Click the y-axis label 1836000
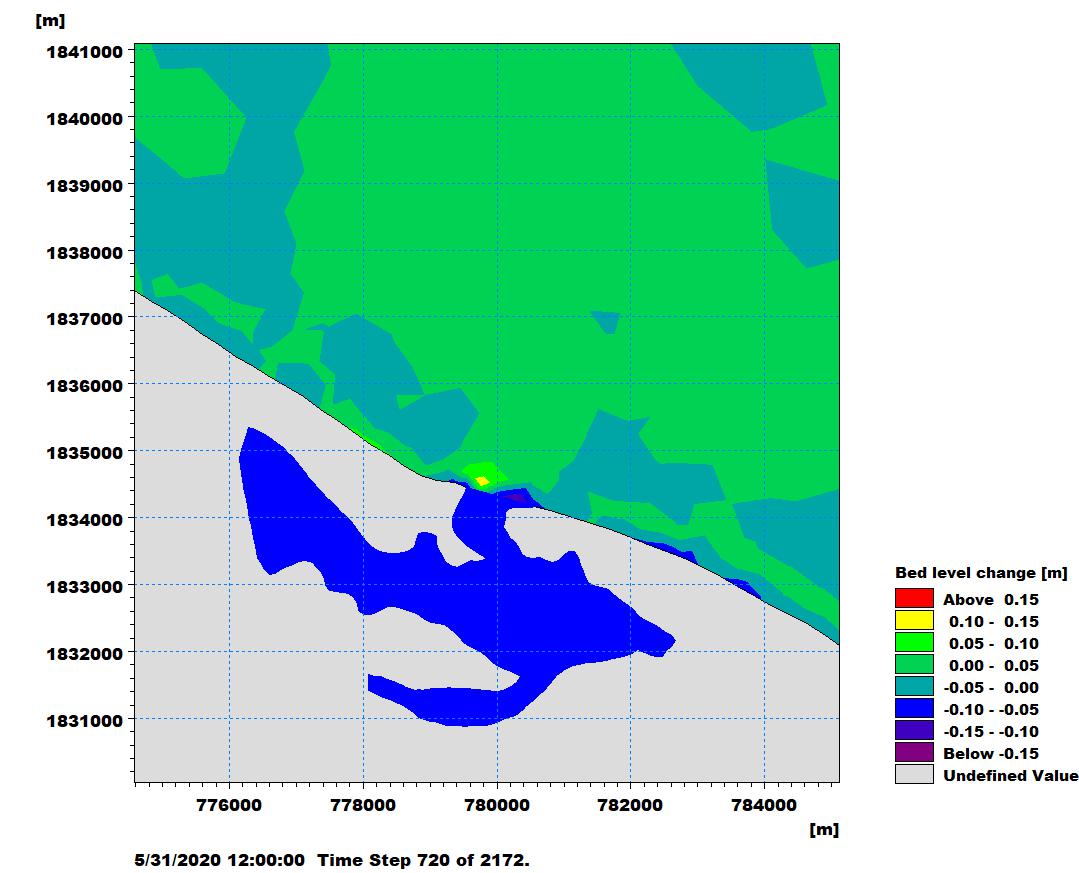The height and width of the screenshot is (873, 1079). (x=85, y=386)
